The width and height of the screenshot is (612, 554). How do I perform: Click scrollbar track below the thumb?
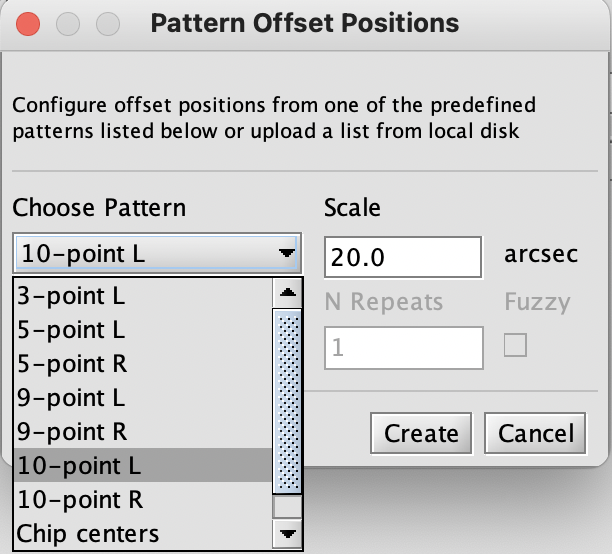287,507
